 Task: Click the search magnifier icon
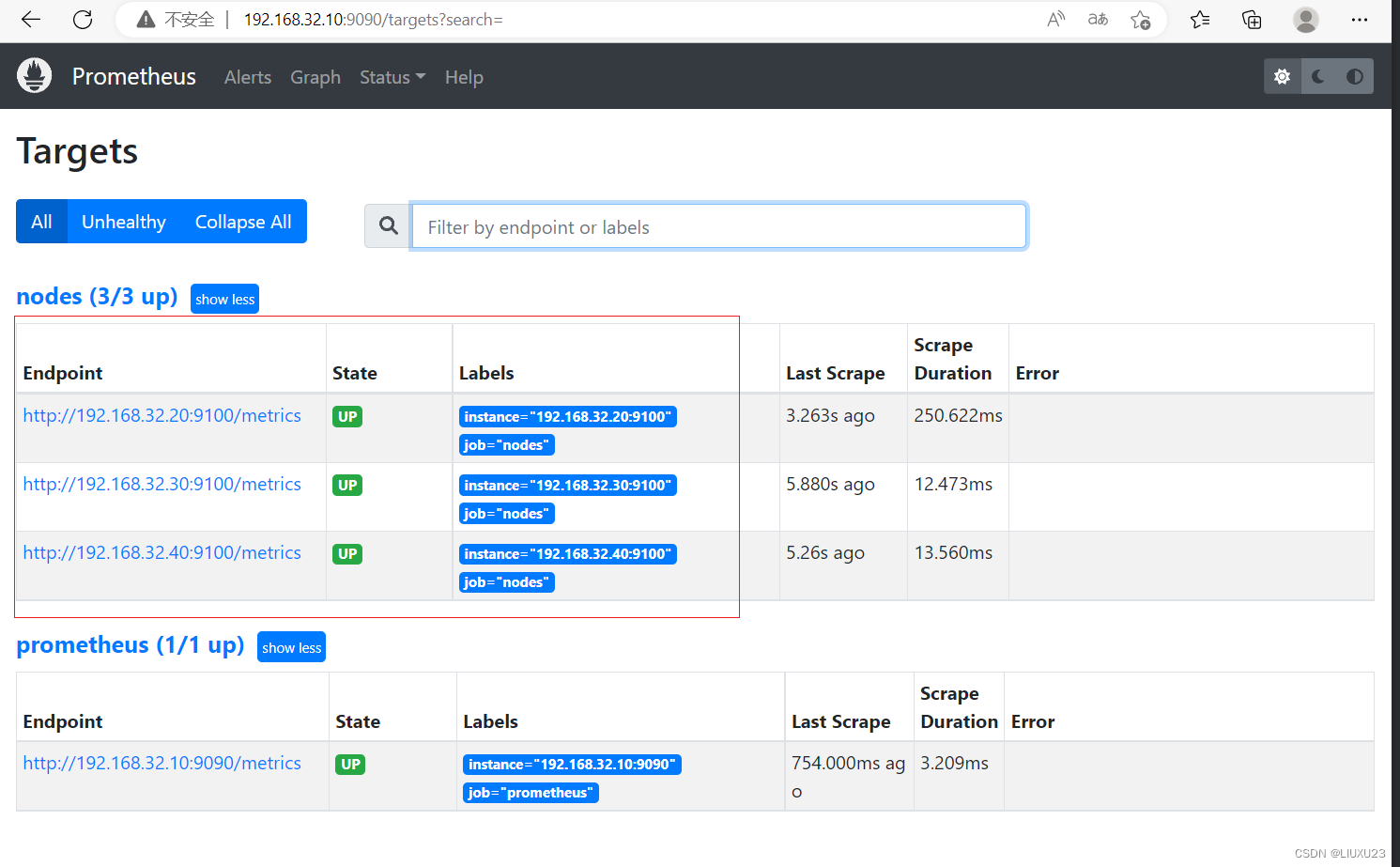[388, 225]
